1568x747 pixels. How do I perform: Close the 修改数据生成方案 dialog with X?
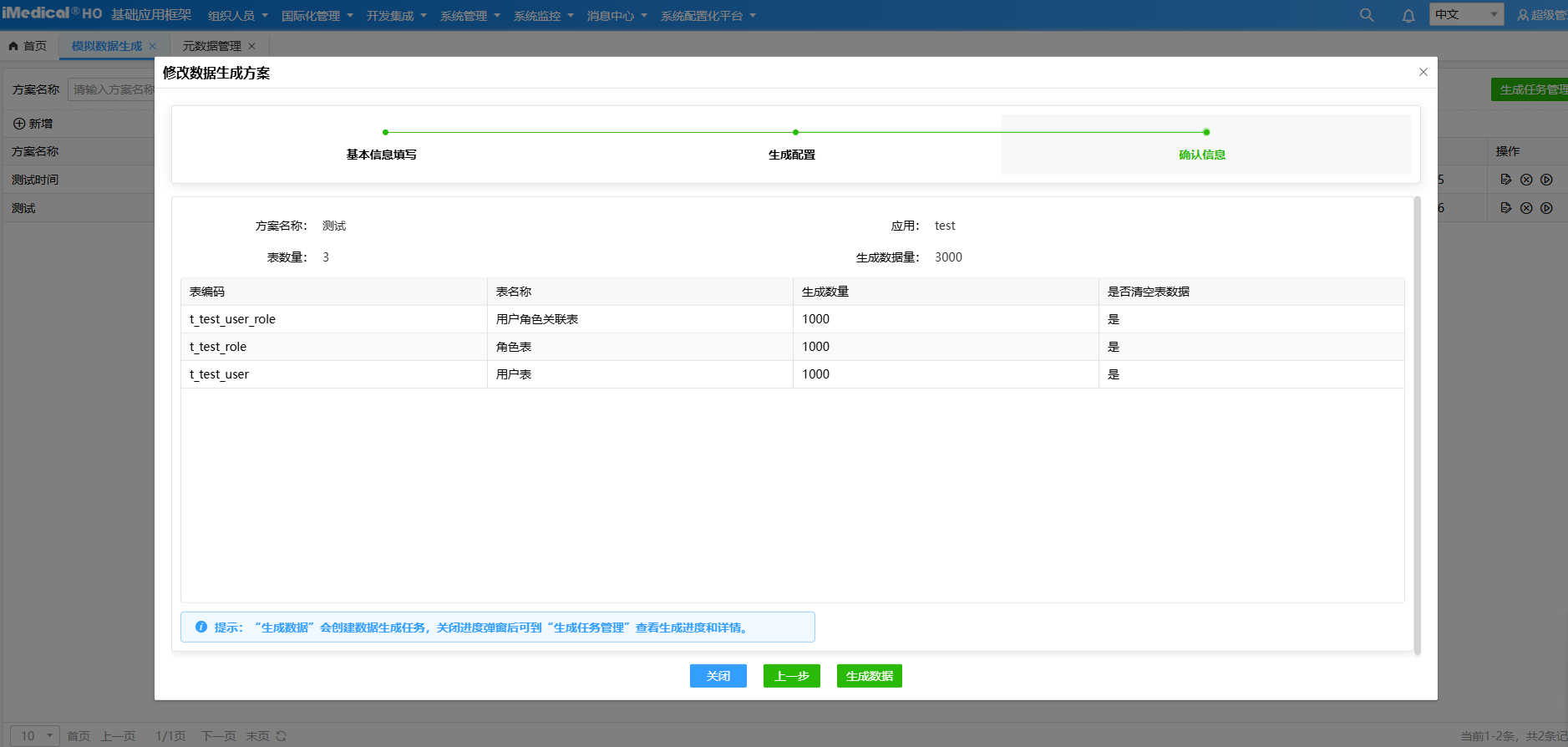(x=1423, y=72)
